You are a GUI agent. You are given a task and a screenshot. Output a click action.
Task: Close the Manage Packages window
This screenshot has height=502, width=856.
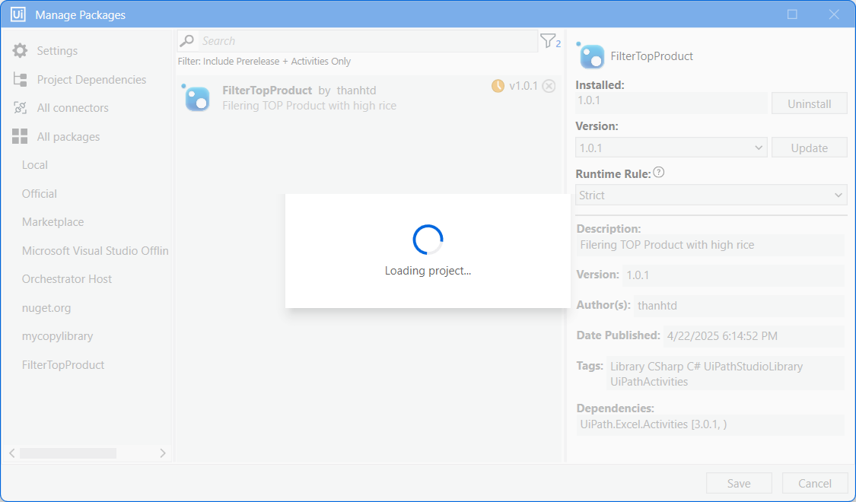coord(834,14)
